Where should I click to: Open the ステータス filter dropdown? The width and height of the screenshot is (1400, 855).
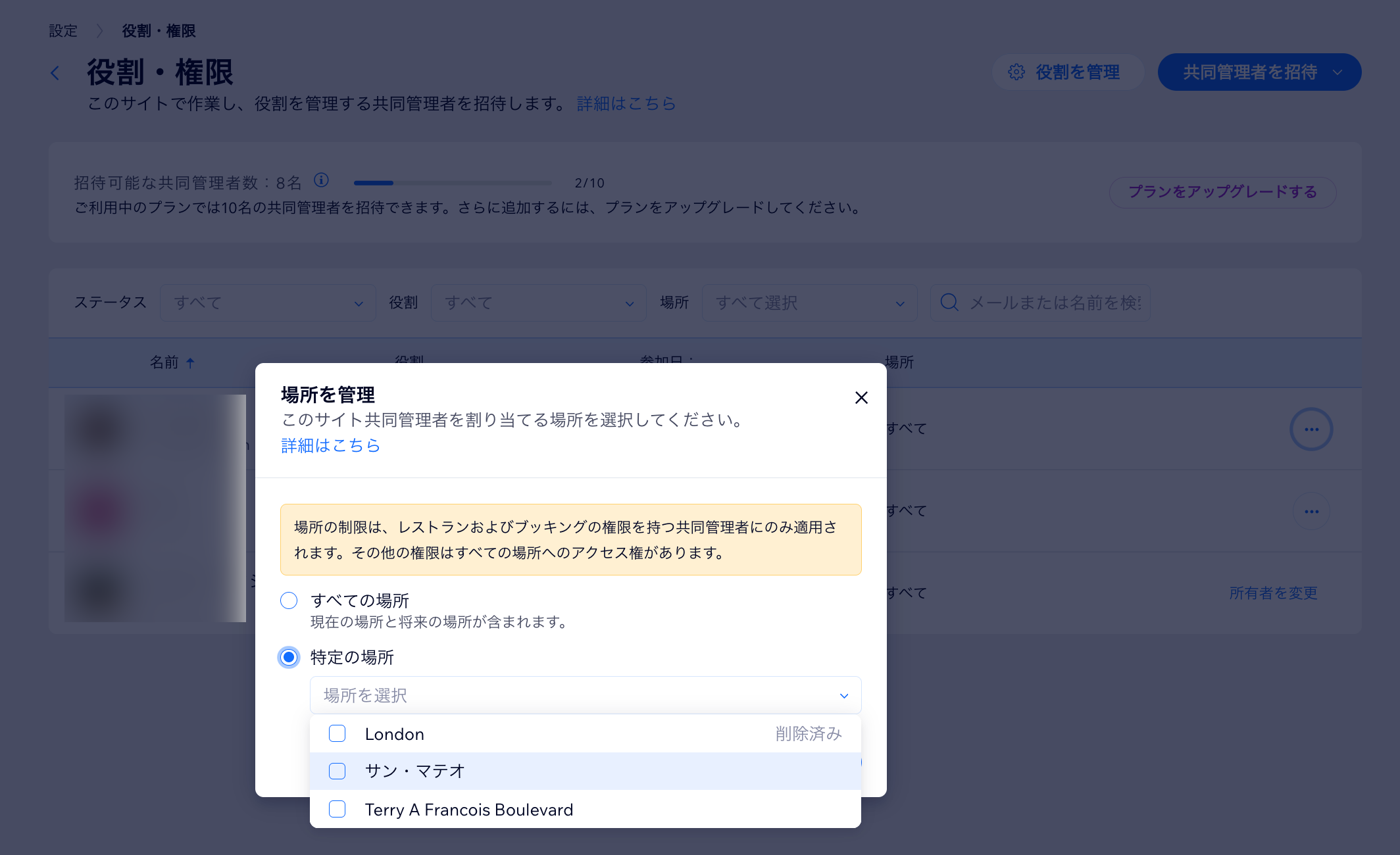point(267,303)
